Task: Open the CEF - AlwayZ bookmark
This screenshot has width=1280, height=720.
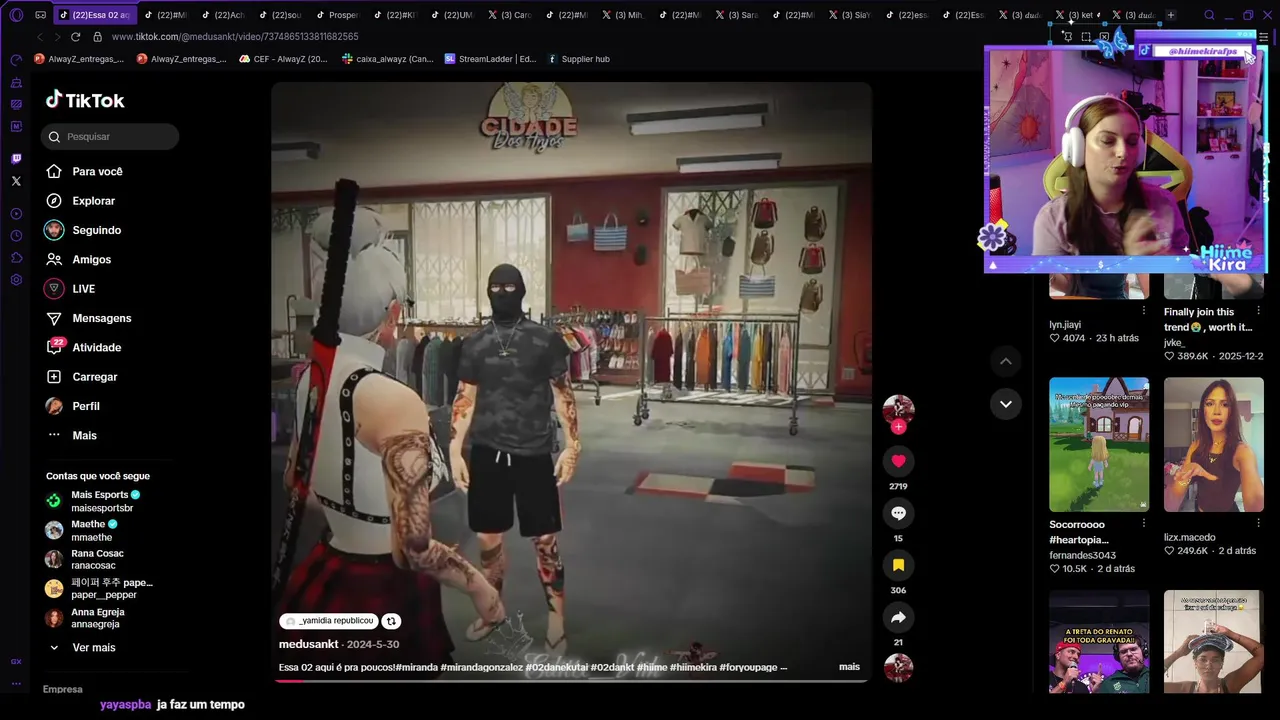Action: (x=283, y=59)
